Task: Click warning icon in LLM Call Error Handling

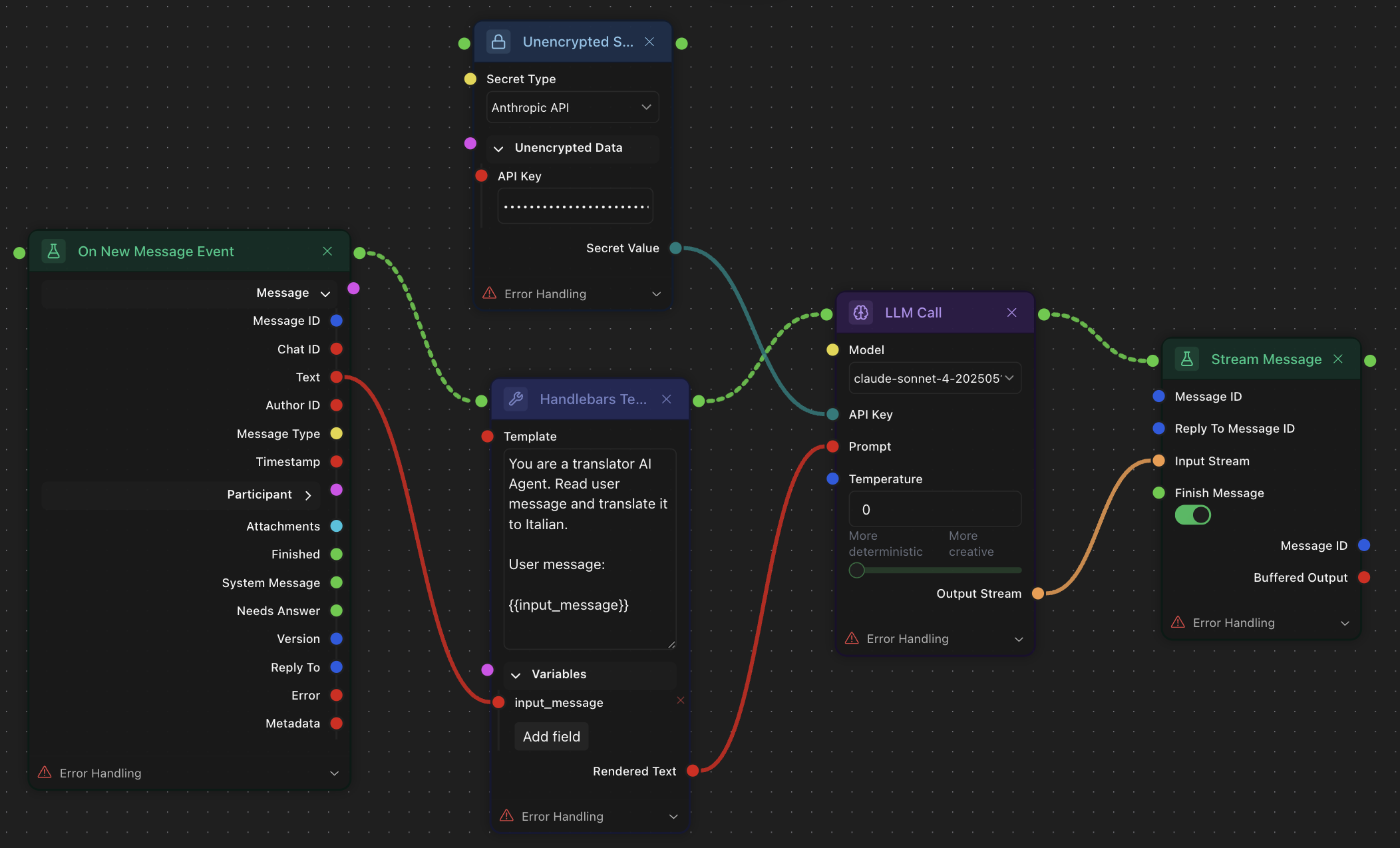Action: pos(851,638)
